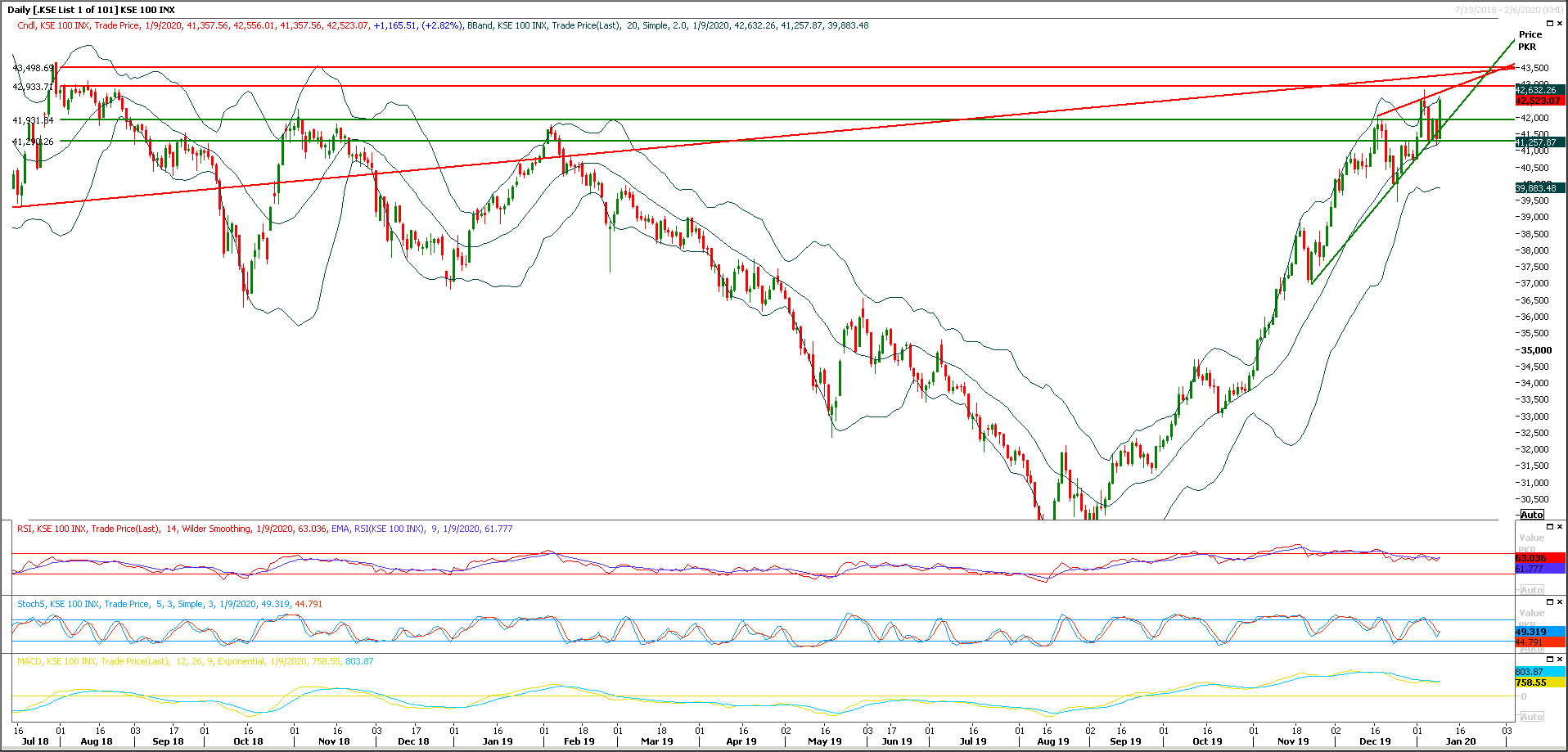The width and height of the screenshot is (1568, 752).
Task: Click the cyan 803.87 MACD signal badge
Action: coord(1534,671)
